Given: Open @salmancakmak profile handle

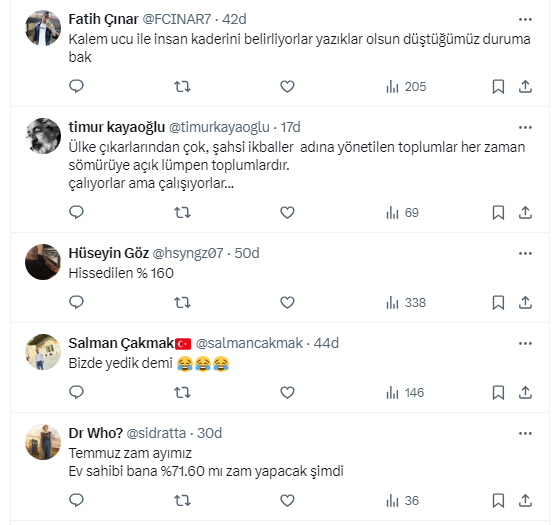Looking at the screenshot, I should coord(249,343).
